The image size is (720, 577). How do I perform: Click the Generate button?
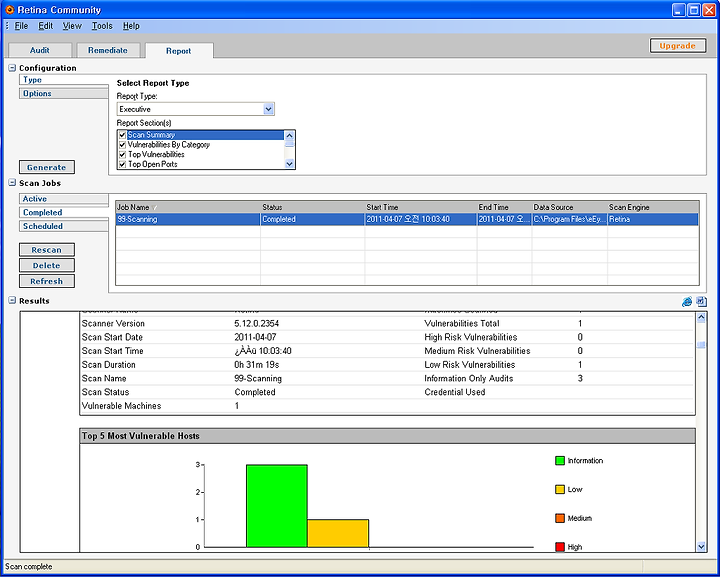point(47,167)
